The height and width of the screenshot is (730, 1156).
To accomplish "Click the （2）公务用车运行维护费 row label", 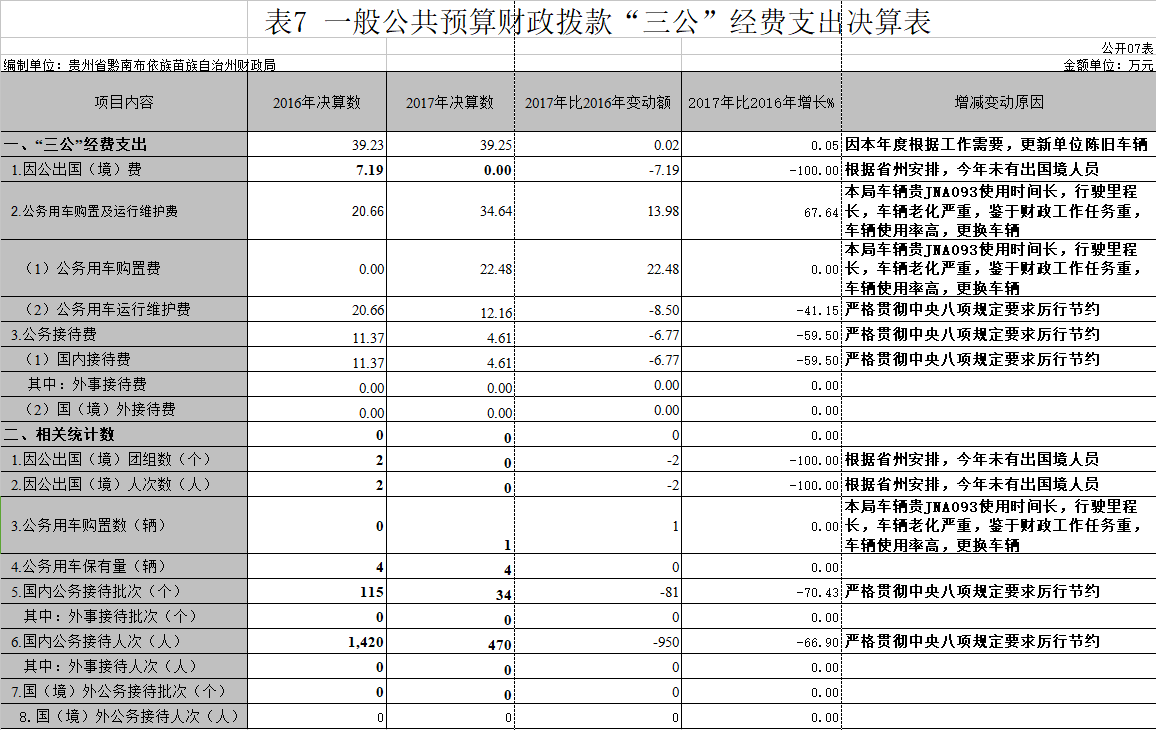I will [x=107, y=309].
